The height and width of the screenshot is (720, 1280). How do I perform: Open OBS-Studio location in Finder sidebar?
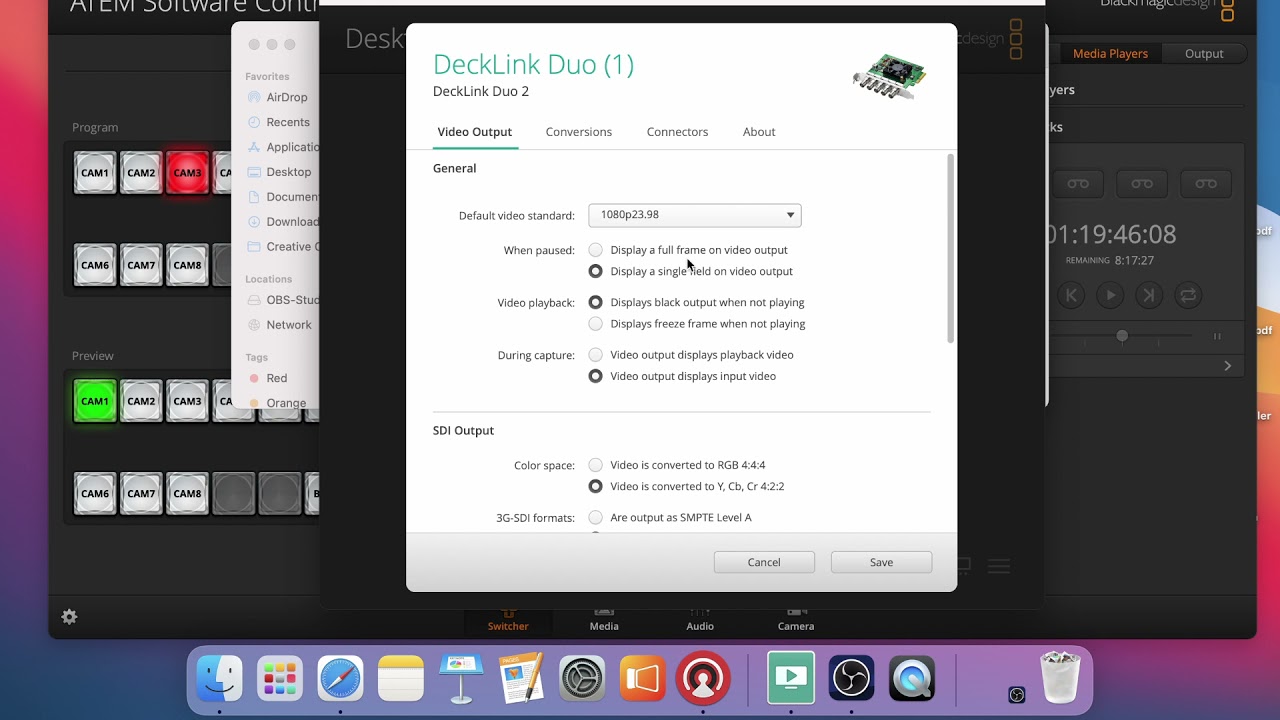tap(284, 300)
